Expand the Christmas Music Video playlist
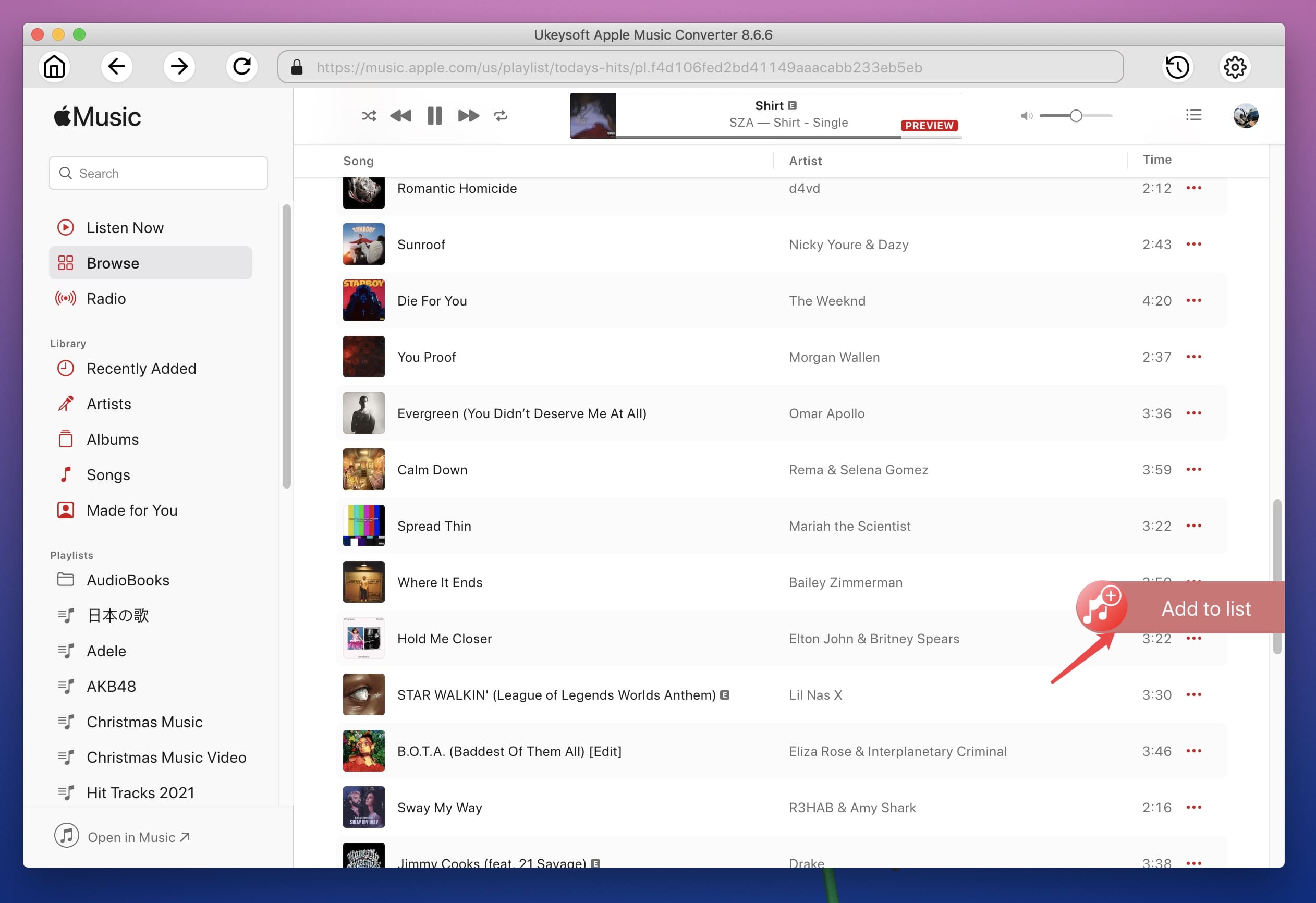1316x903 pixels. coord(165,757)
